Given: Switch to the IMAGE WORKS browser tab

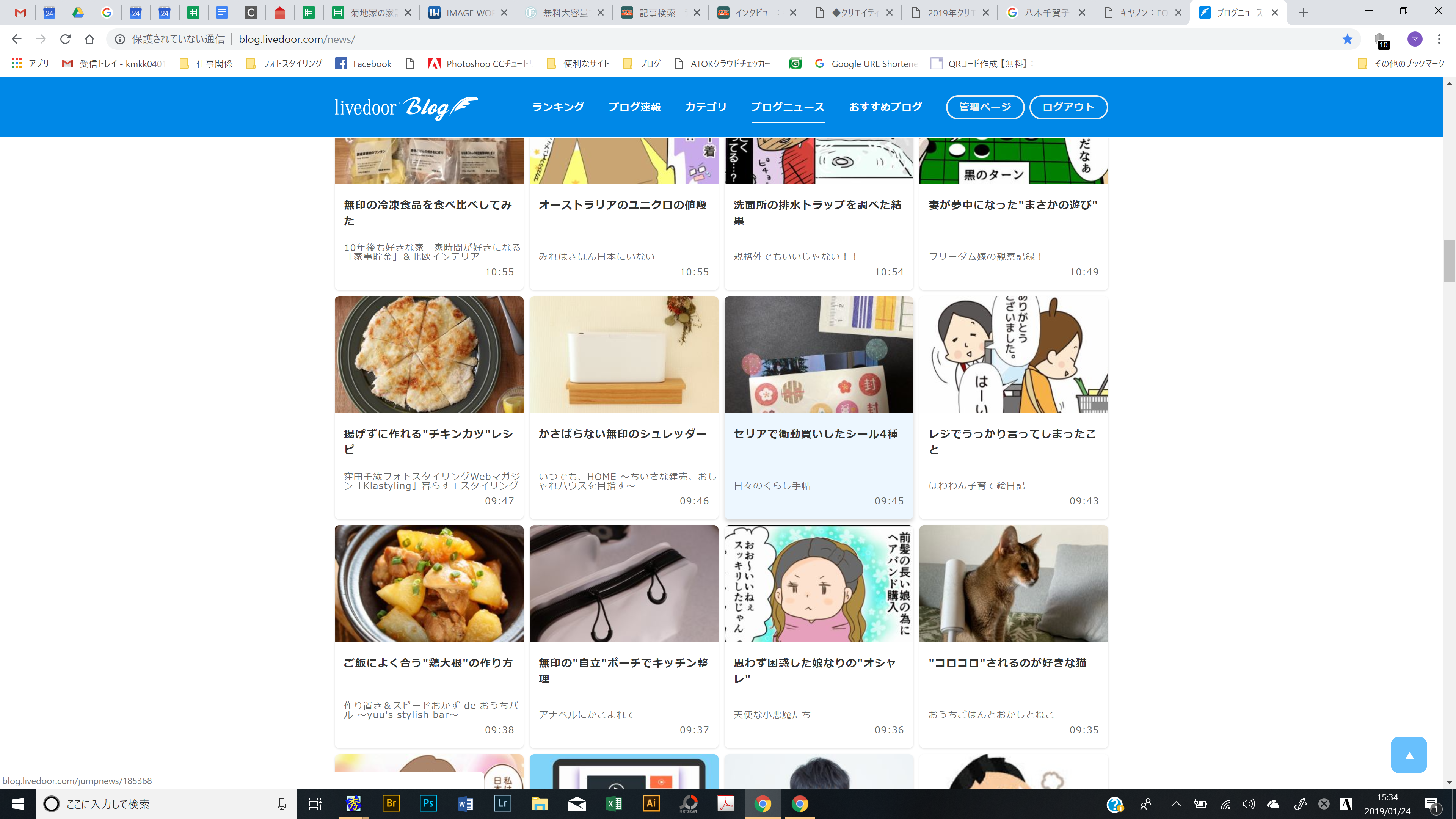Looking at the screenshot, I should click(x=468, y=13).
